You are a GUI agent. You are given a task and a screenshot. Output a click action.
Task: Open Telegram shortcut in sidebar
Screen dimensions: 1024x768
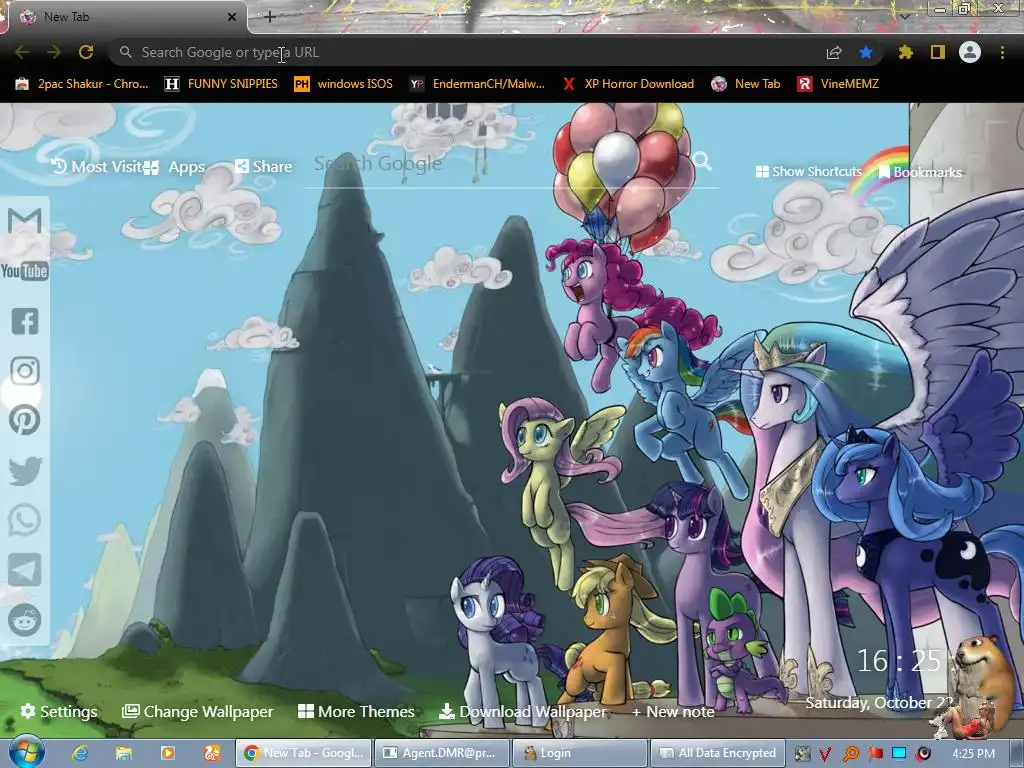(x=25, y=569)
